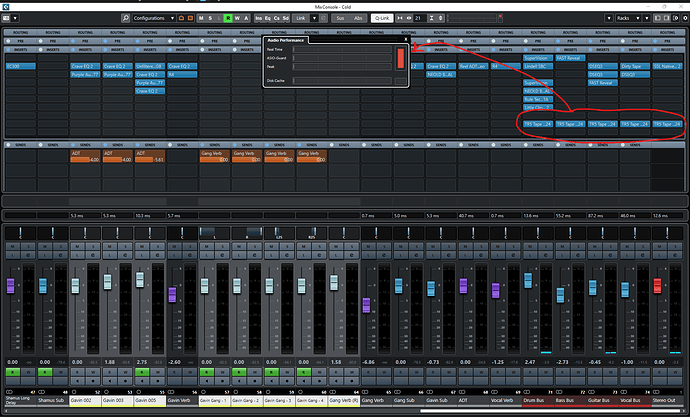Collapse the INSERTS rack header on first channel

tap(20, 50)
